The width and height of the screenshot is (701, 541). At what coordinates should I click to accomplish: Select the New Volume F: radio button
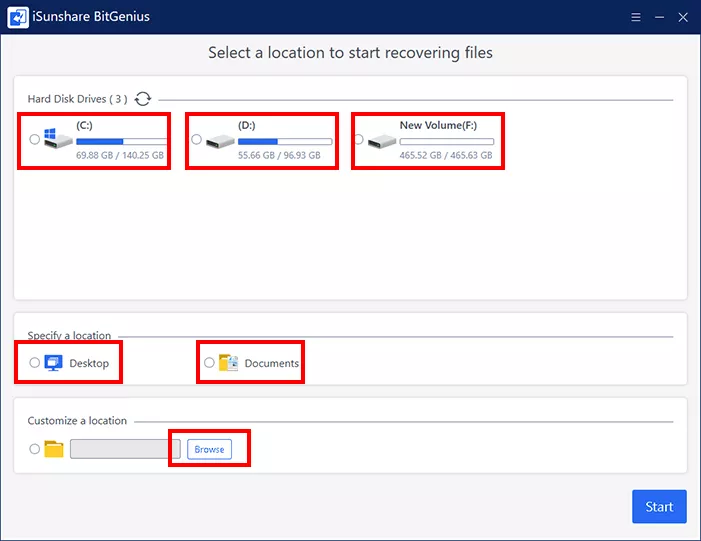click(358, 139)
